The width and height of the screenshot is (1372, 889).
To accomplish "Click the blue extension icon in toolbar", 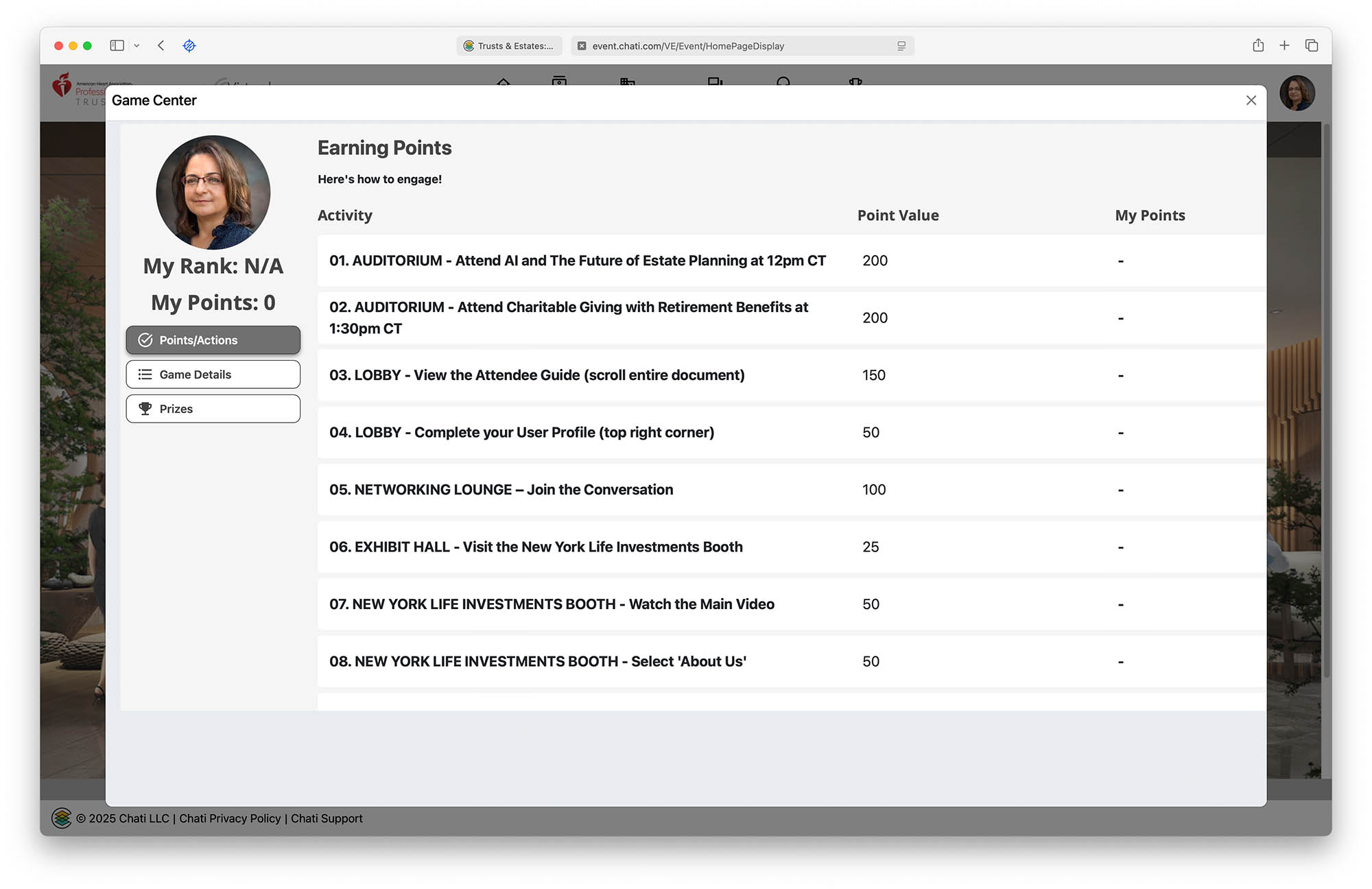I will coord(189,45).
